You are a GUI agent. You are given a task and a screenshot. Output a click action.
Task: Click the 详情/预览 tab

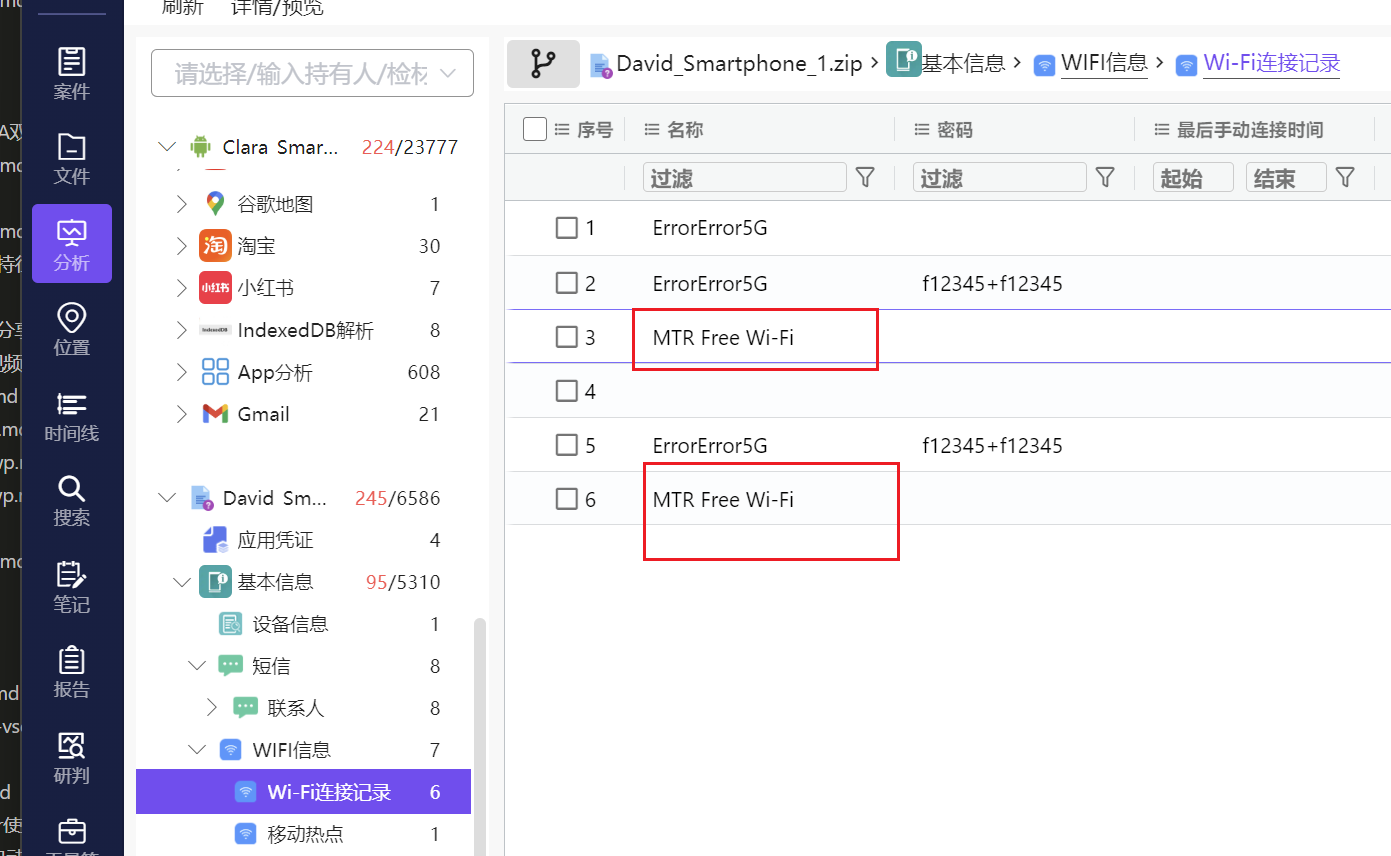pyautogui.click(x=277, y=9)
